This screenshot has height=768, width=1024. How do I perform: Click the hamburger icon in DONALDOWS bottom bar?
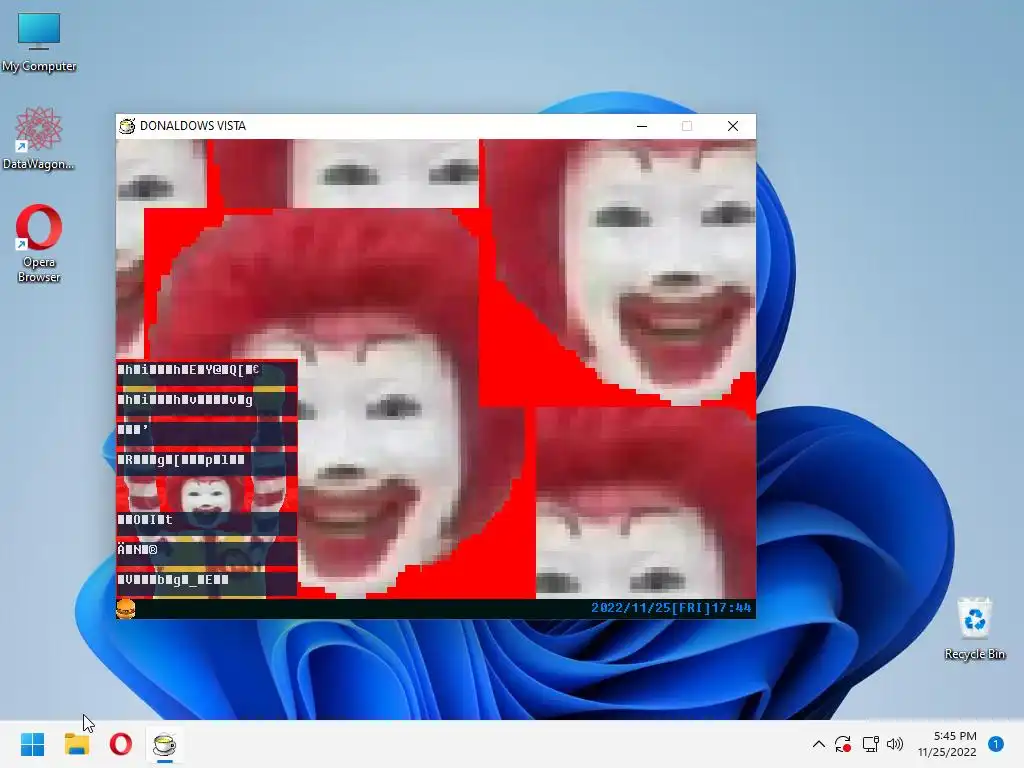click(126, 609)
